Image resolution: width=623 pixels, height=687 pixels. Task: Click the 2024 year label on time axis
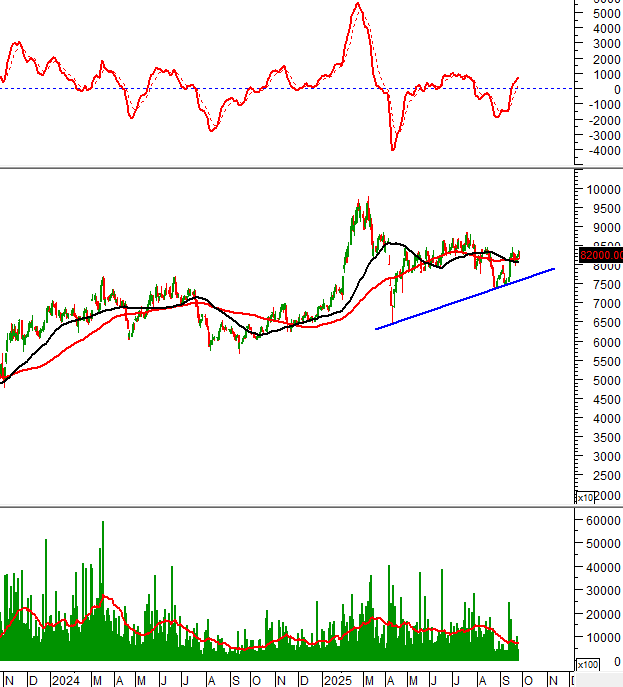coord(64,680)
